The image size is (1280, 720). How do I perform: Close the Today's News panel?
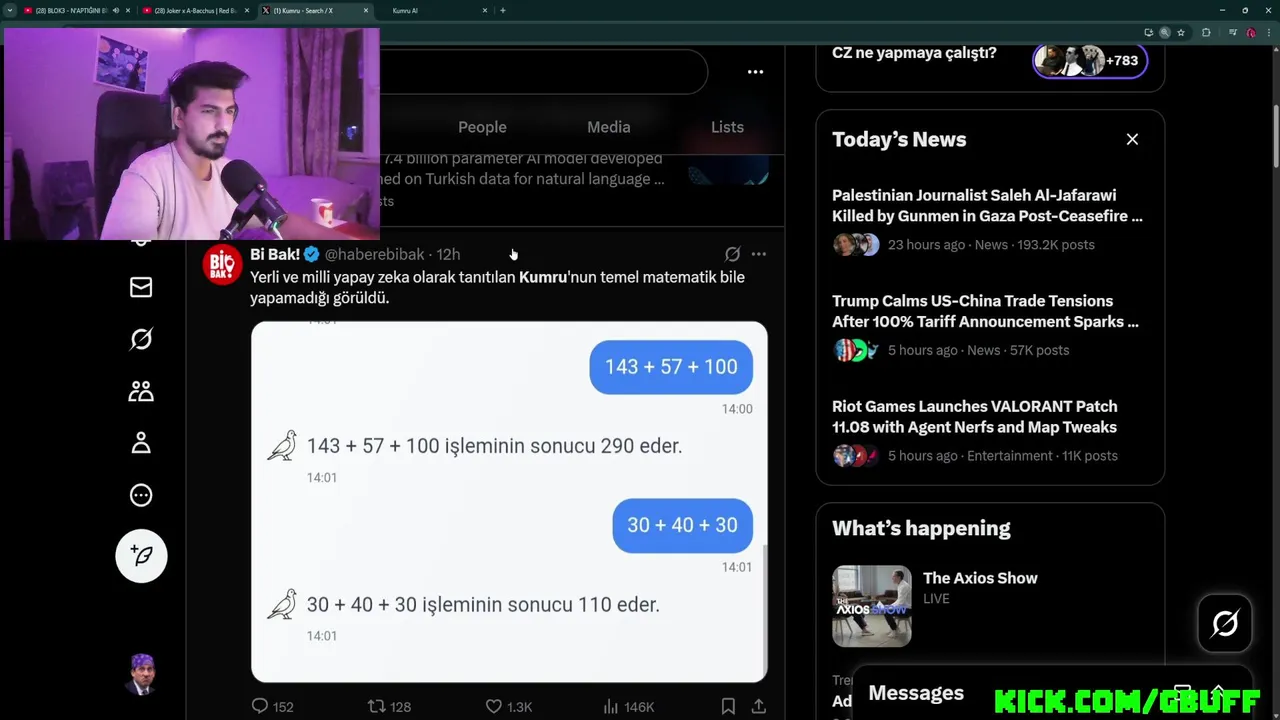1132,140
